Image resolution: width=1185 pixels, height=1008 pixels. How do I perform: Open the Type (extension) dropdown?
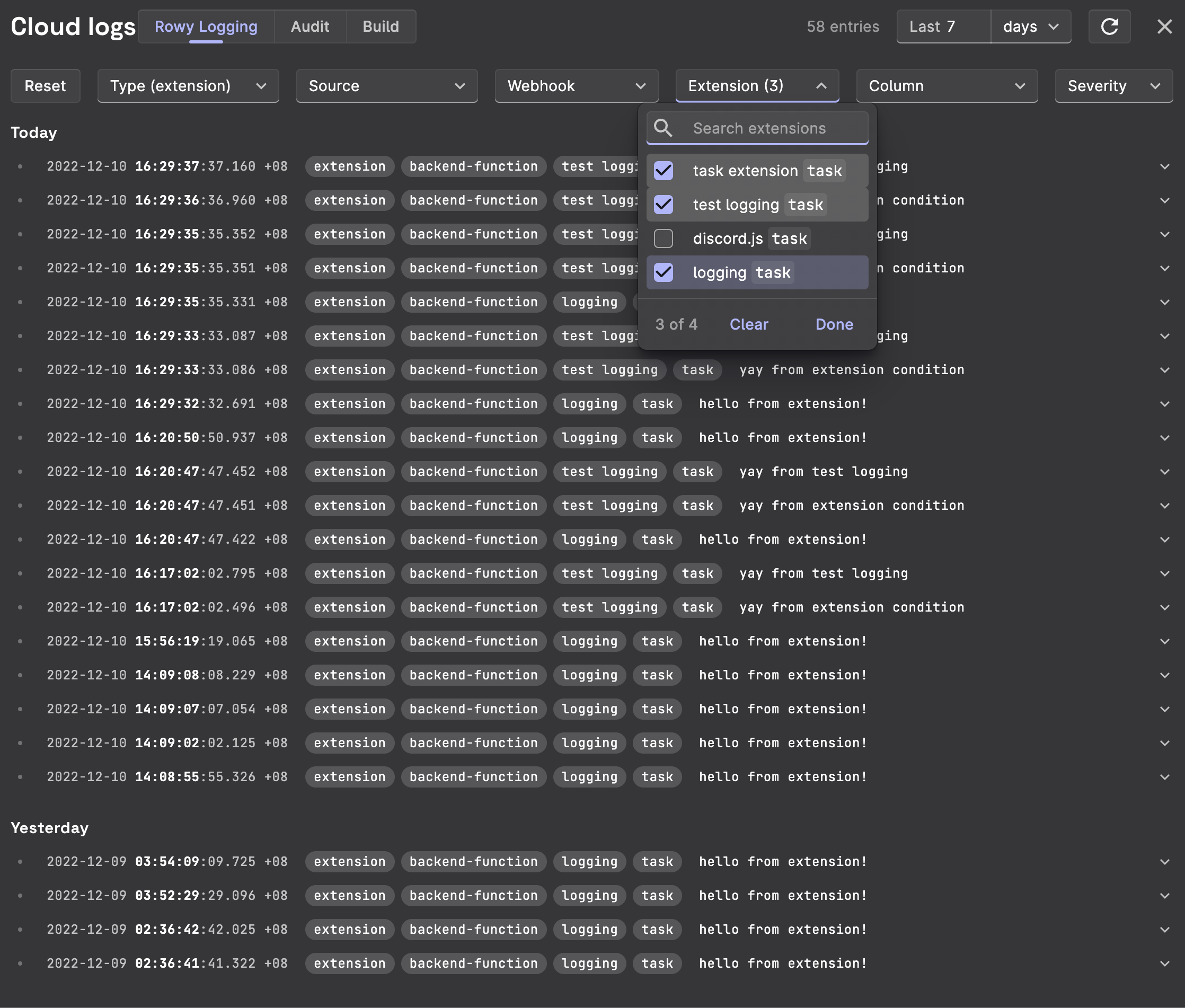pyautogui.click(x=188, y=86)
